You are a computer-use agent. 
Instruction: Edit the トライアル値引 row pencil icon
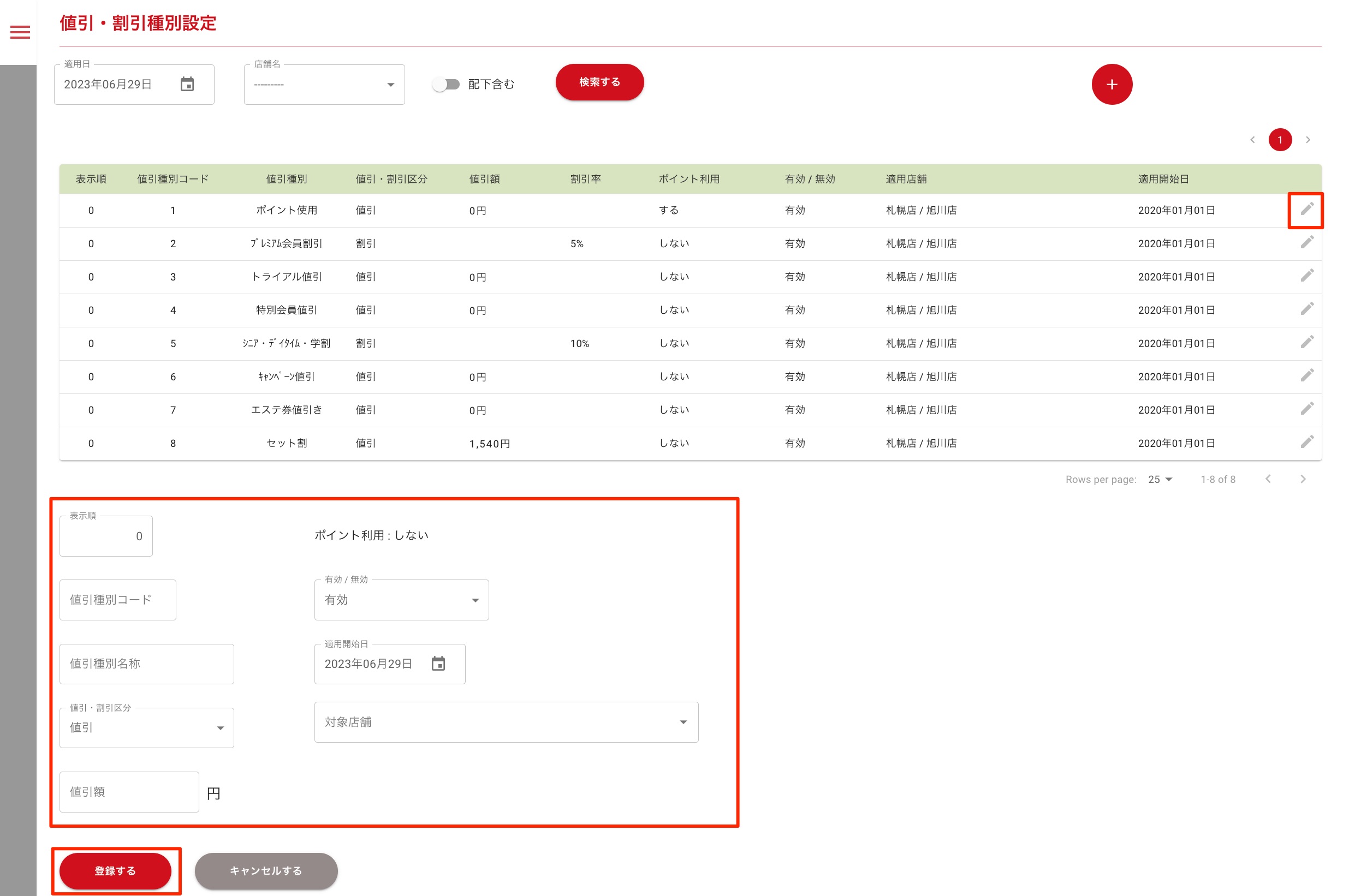tap(1306, 276)
